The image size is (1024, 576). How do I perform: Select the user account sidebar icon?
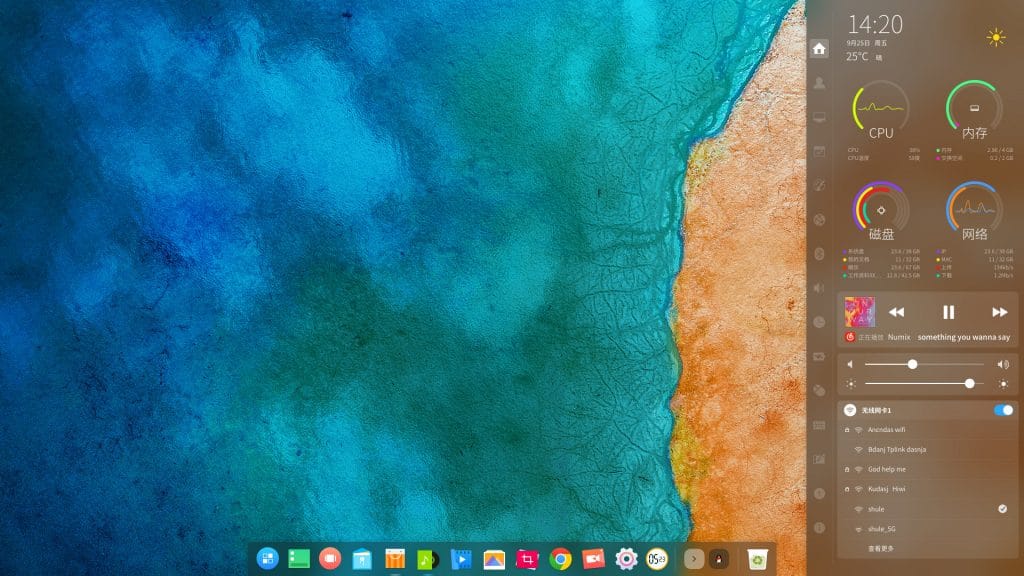(x=819, y=83)
